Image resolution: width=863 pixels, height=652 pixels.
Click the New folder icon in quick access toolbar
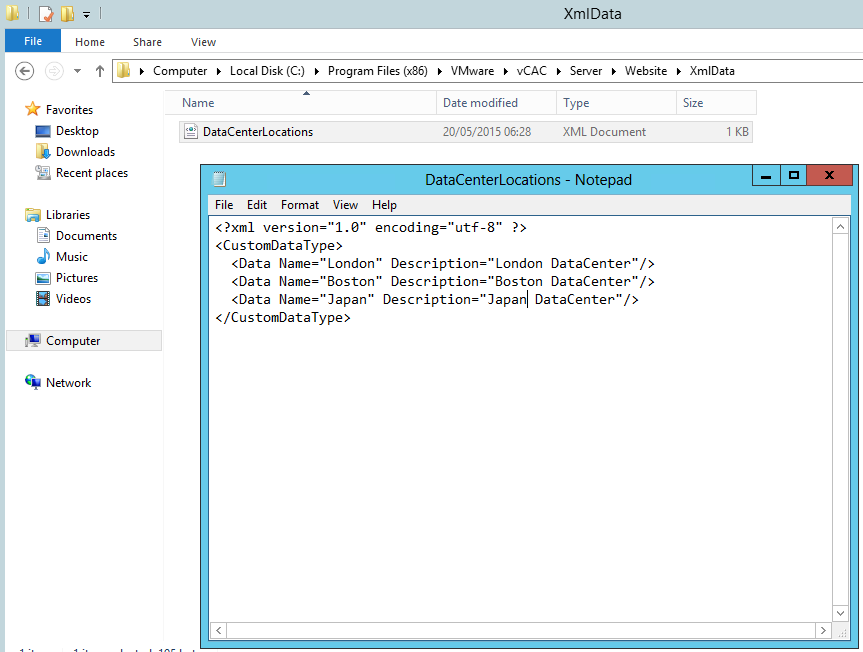(x=67, y=13)
